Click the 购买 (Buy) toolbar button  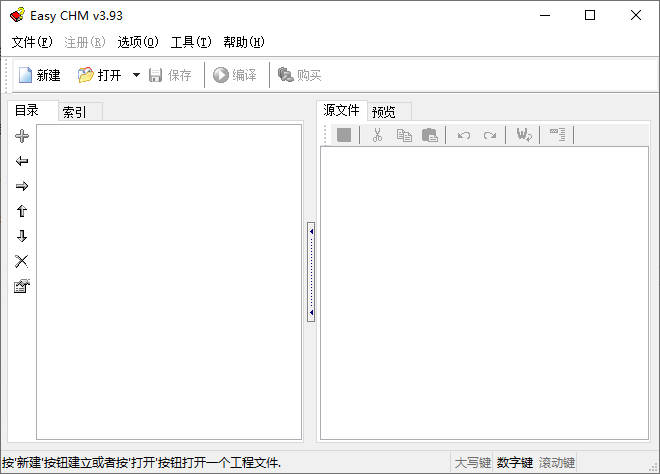[299, 76]
